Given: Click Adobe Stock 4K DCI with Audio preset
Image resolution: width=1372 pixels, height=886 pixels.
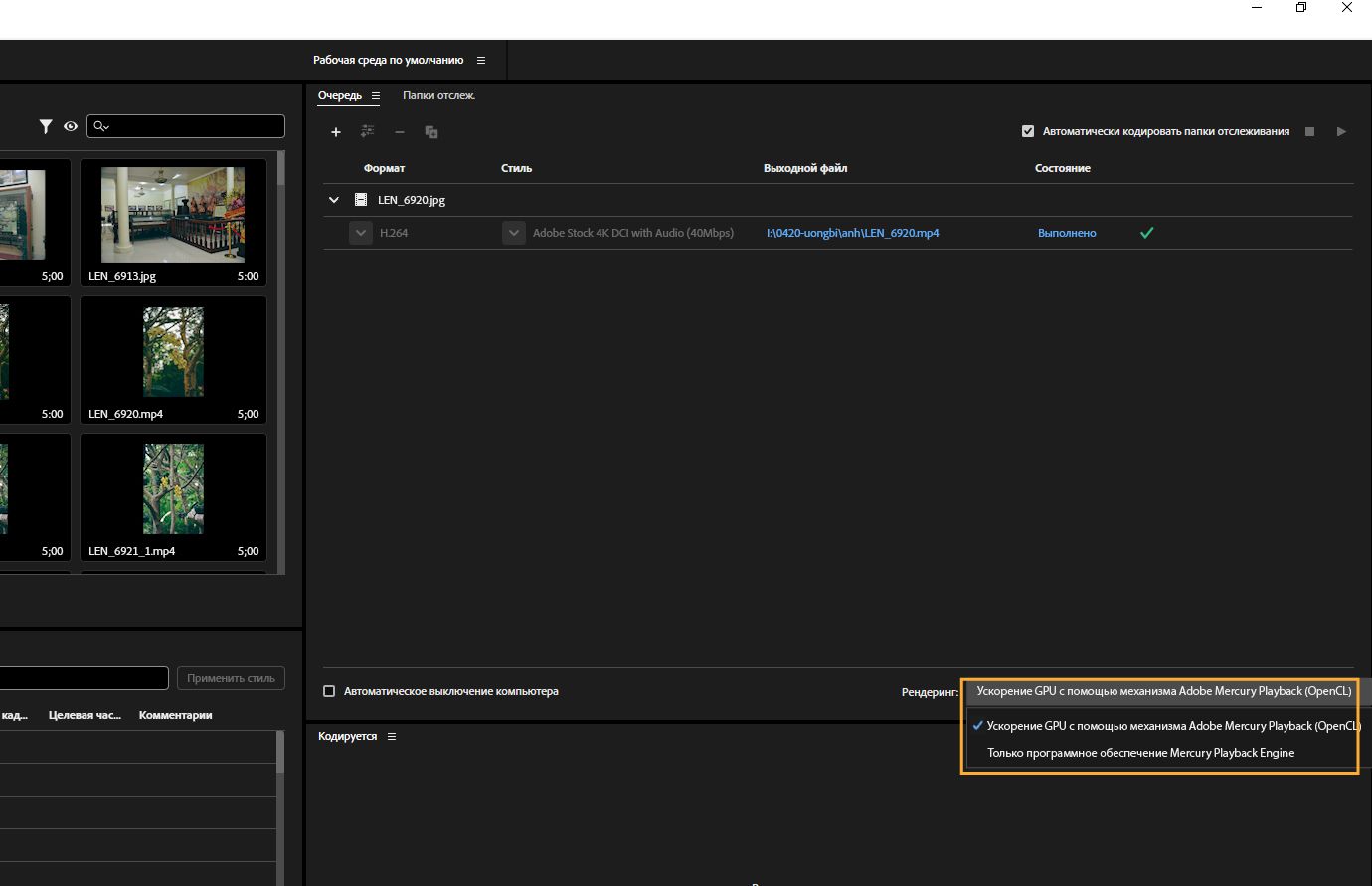Looking at the screenshot, I should click(x=633, y=233).
